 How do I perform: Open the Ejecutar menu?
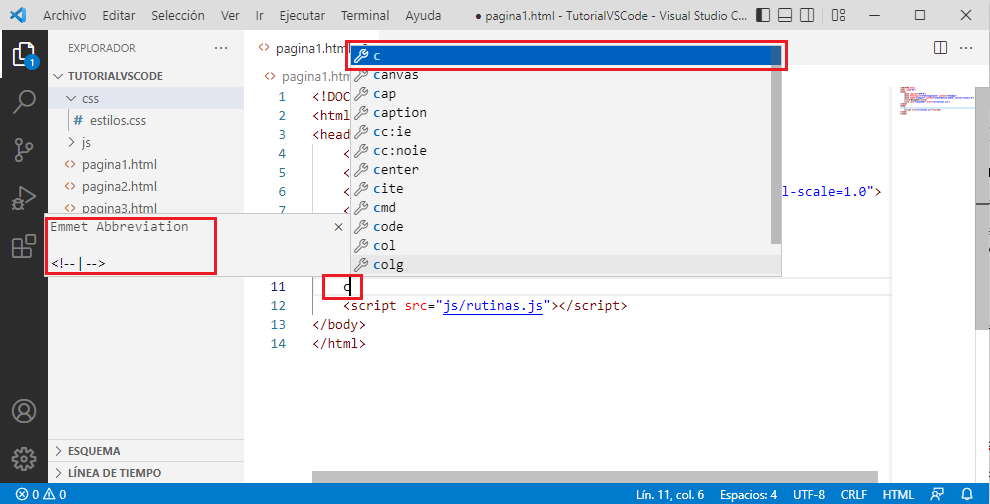pyautogui.click(x=302, y=15)
